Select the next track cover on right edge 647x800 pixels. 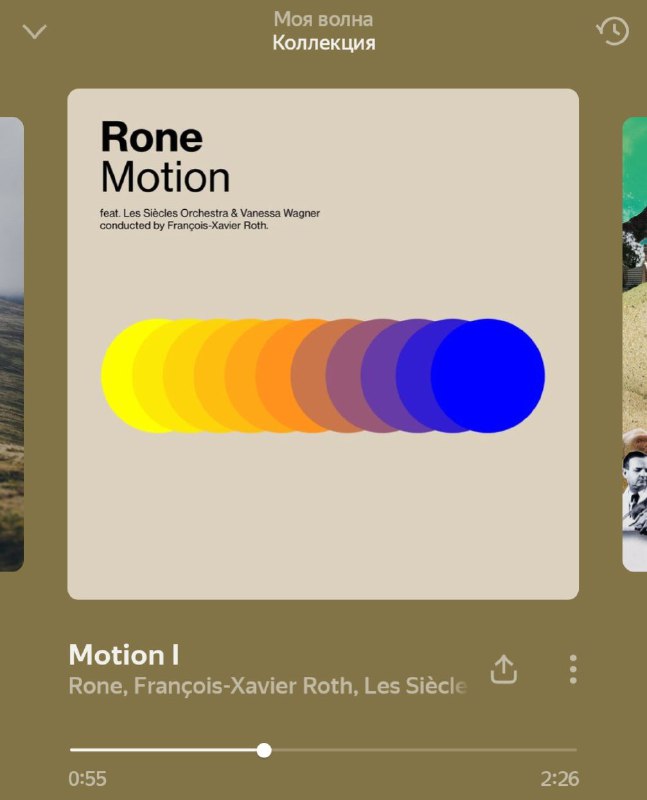(x=635, y=344)
